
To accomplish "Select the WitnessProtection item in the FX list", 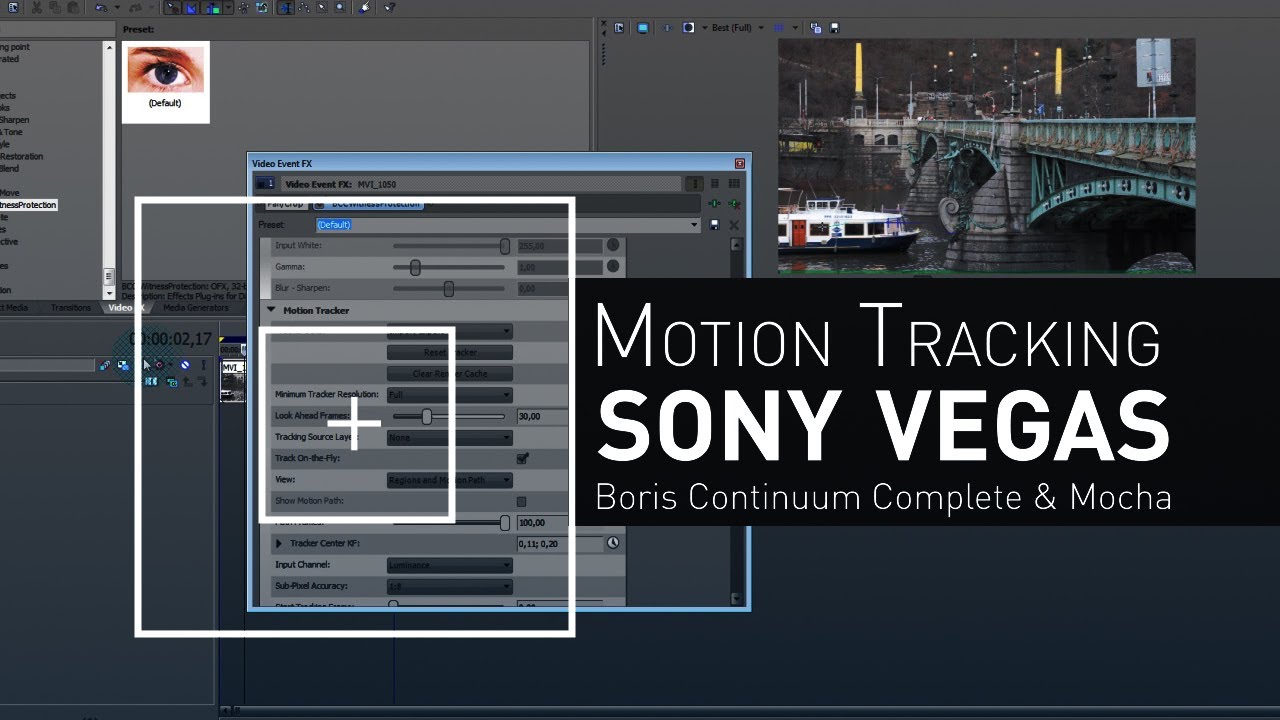I will pos(28,205).
